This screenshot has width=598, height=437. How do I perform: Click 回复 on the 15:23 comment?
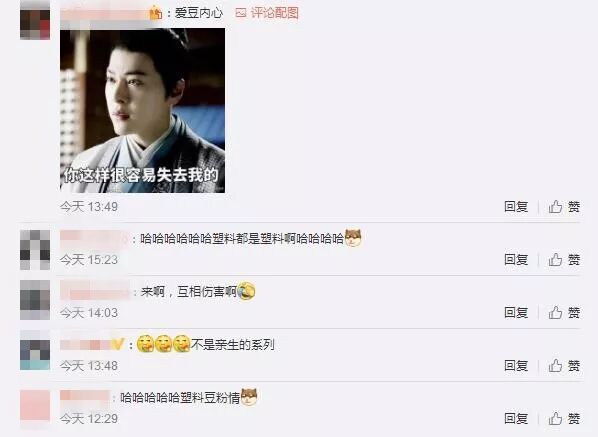tap(516, 260)
